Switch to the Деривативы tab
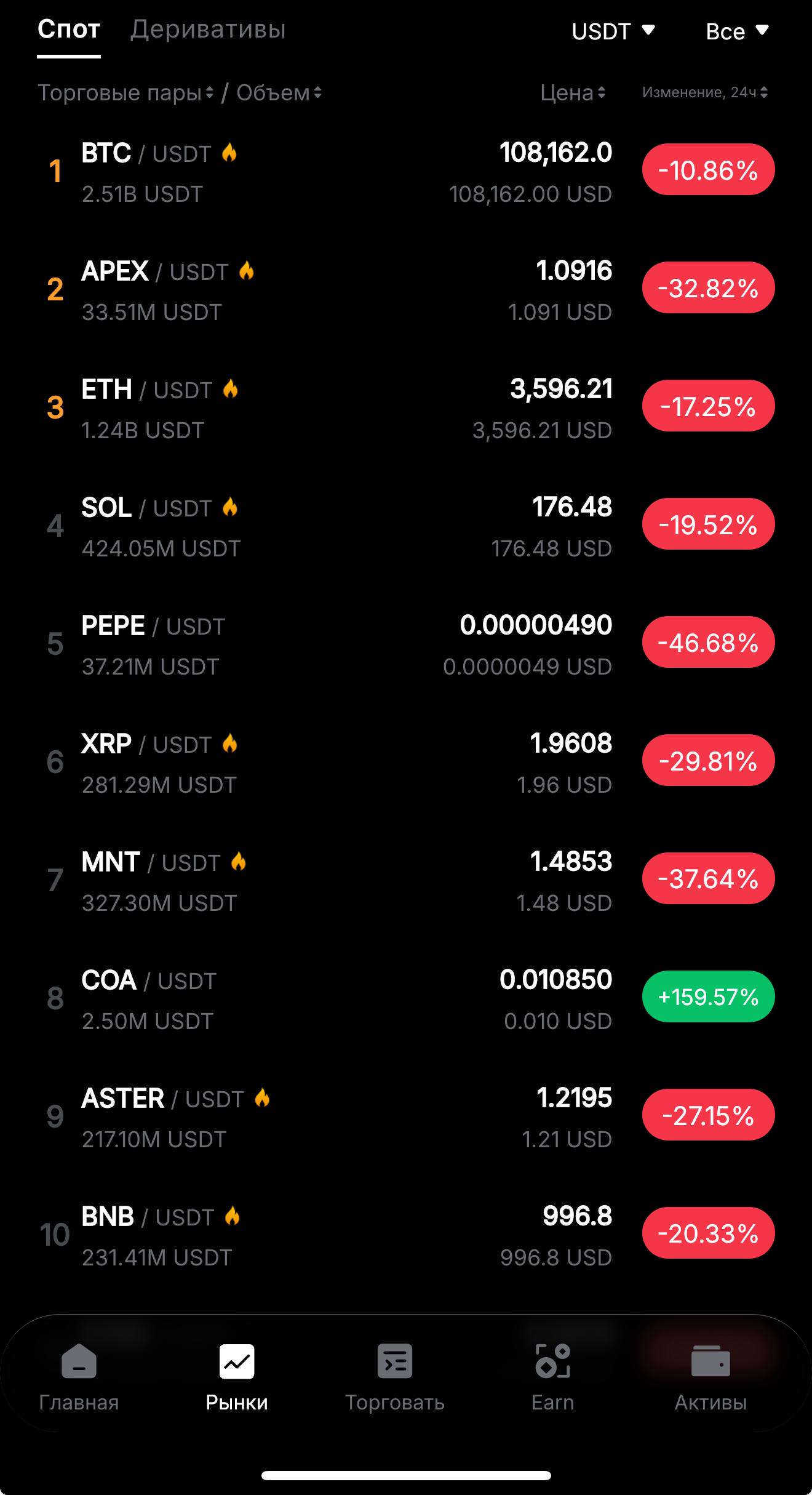The image size is (812, 1495). point(208,30)
